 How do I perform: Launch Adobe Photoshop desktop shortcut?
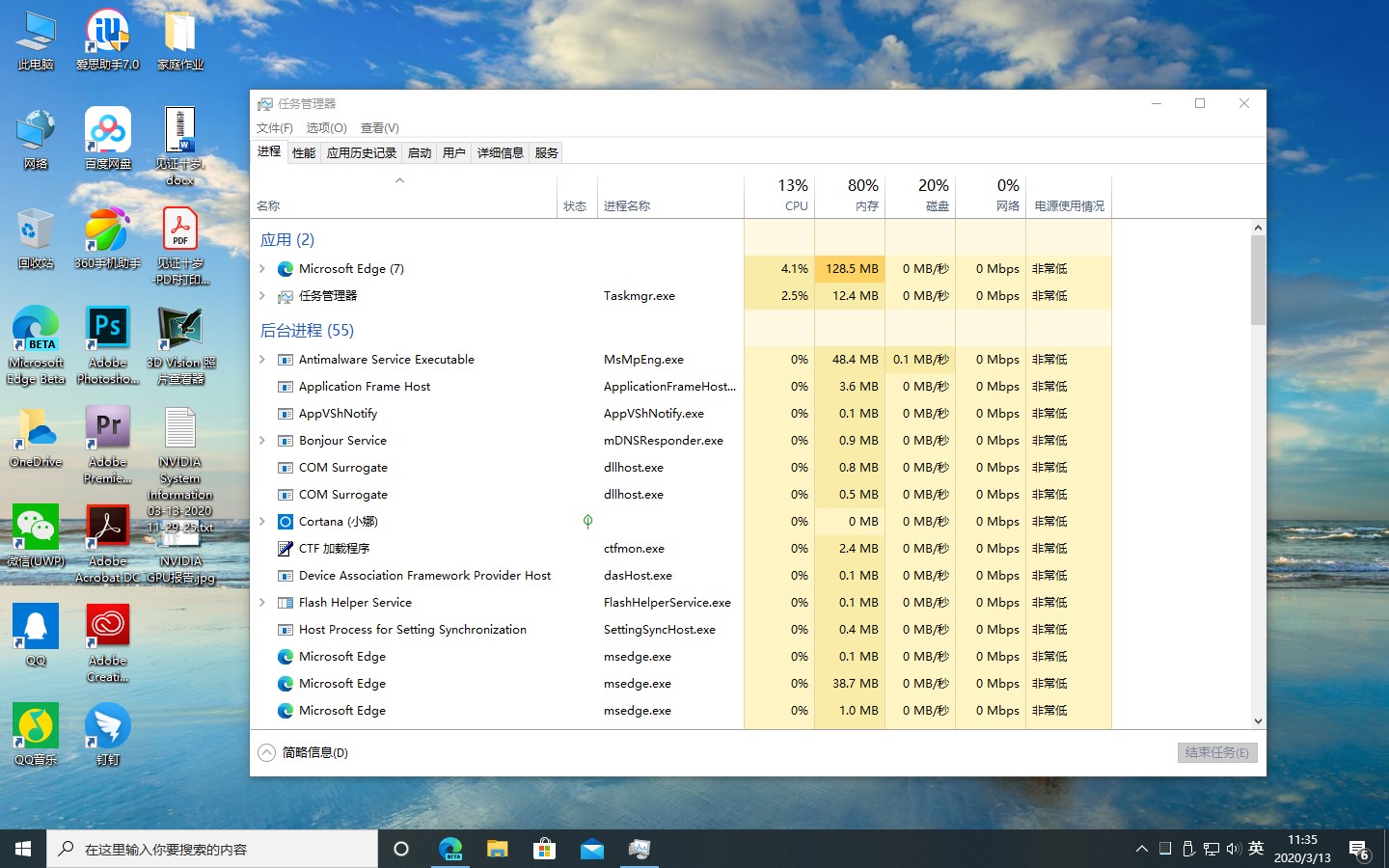click(x=107, y=346)
